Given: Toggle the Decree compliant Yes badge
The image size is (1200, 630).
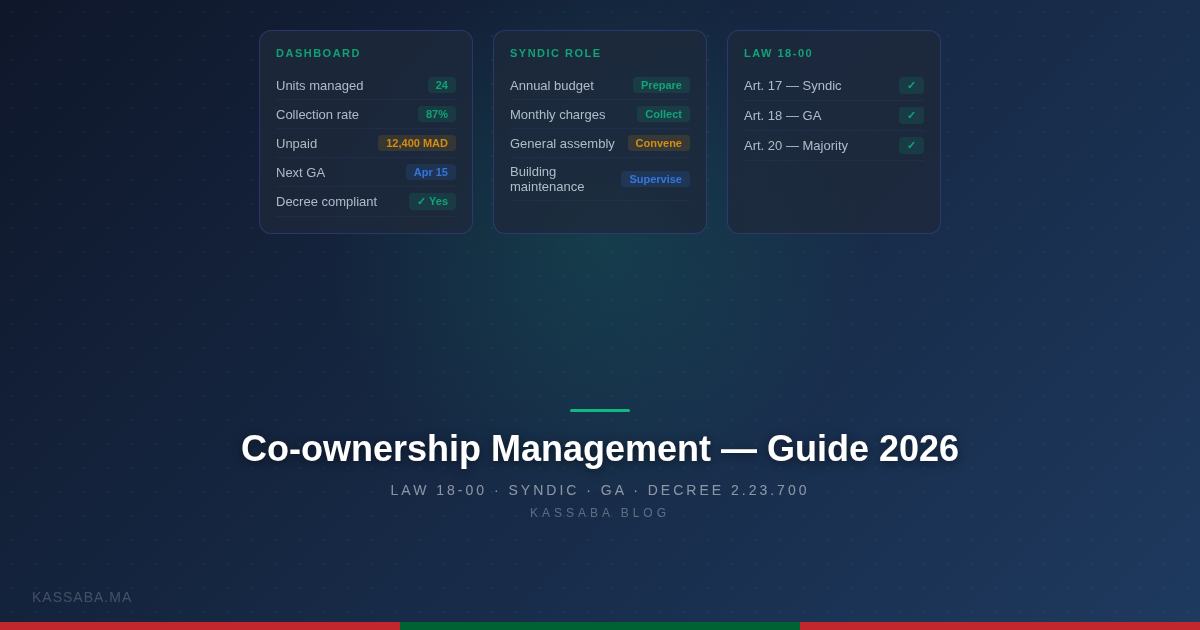Looking at the screenshot, I should pos(432,201).
